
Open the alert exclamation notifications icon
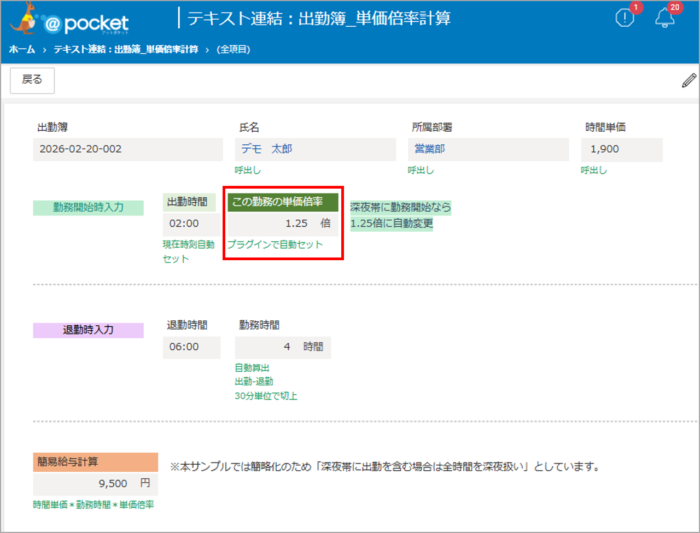click(x=625, y=18)
